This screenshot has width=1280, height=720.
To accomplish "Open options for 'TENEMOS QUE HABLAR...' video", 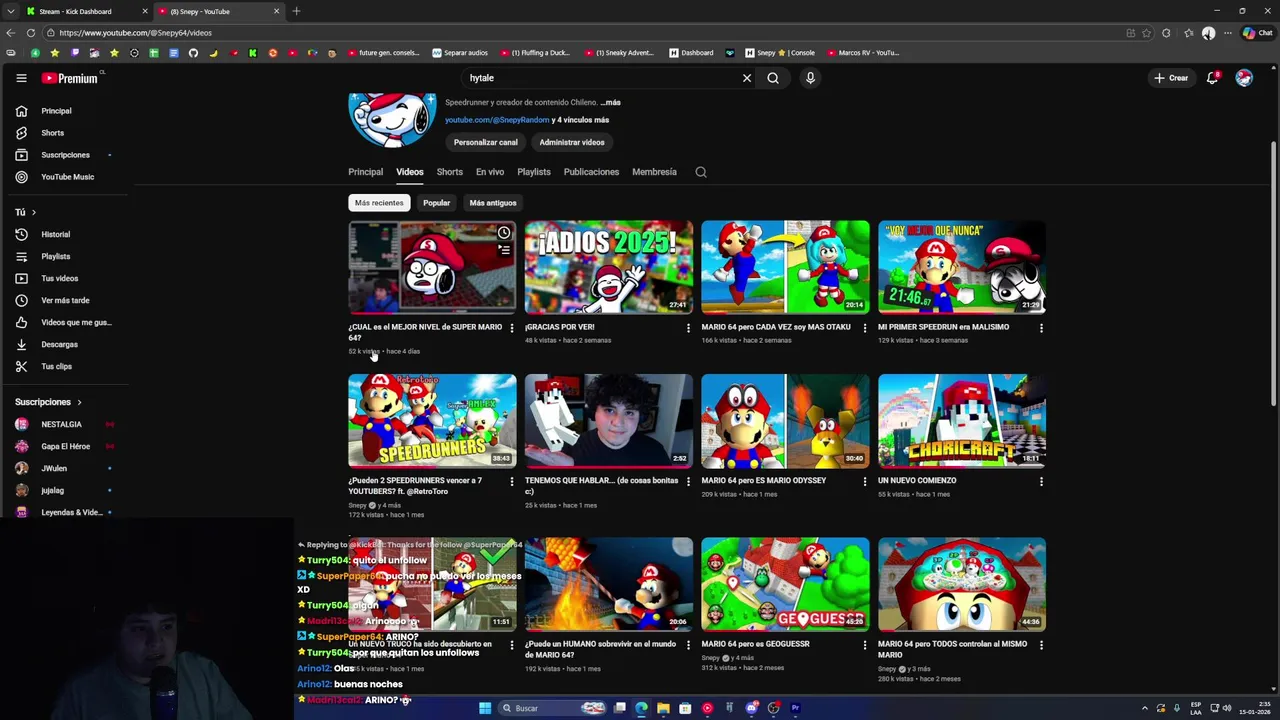I will [x=688, y=482].
